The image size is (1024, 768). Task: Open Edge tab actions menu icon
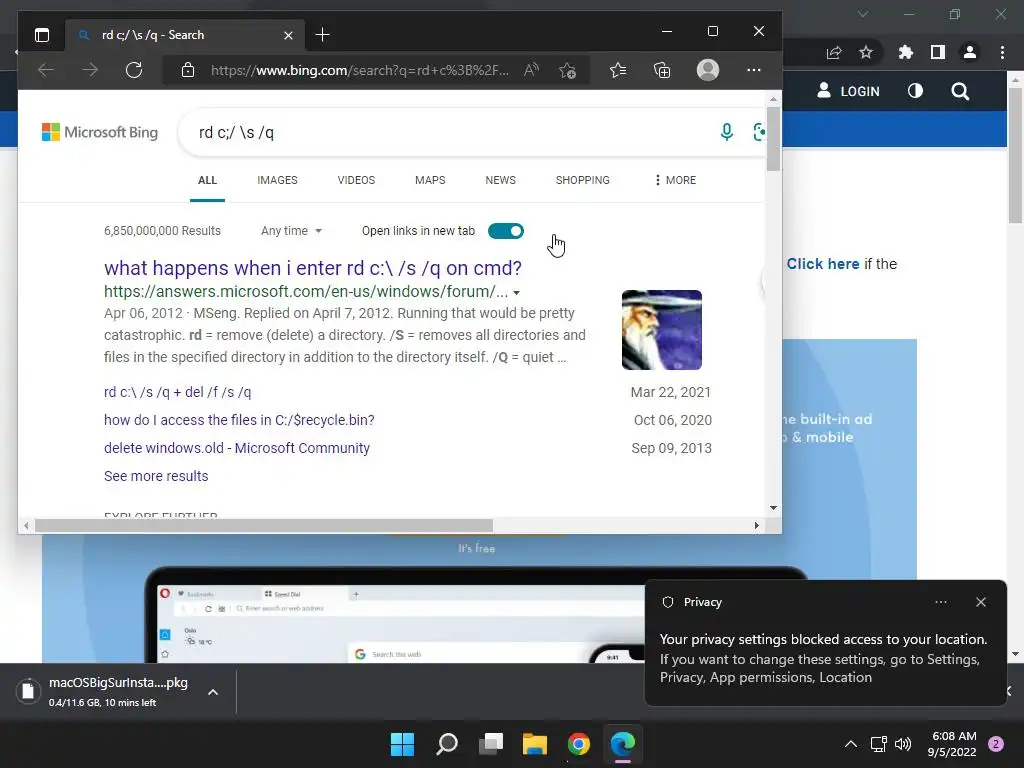42,35
